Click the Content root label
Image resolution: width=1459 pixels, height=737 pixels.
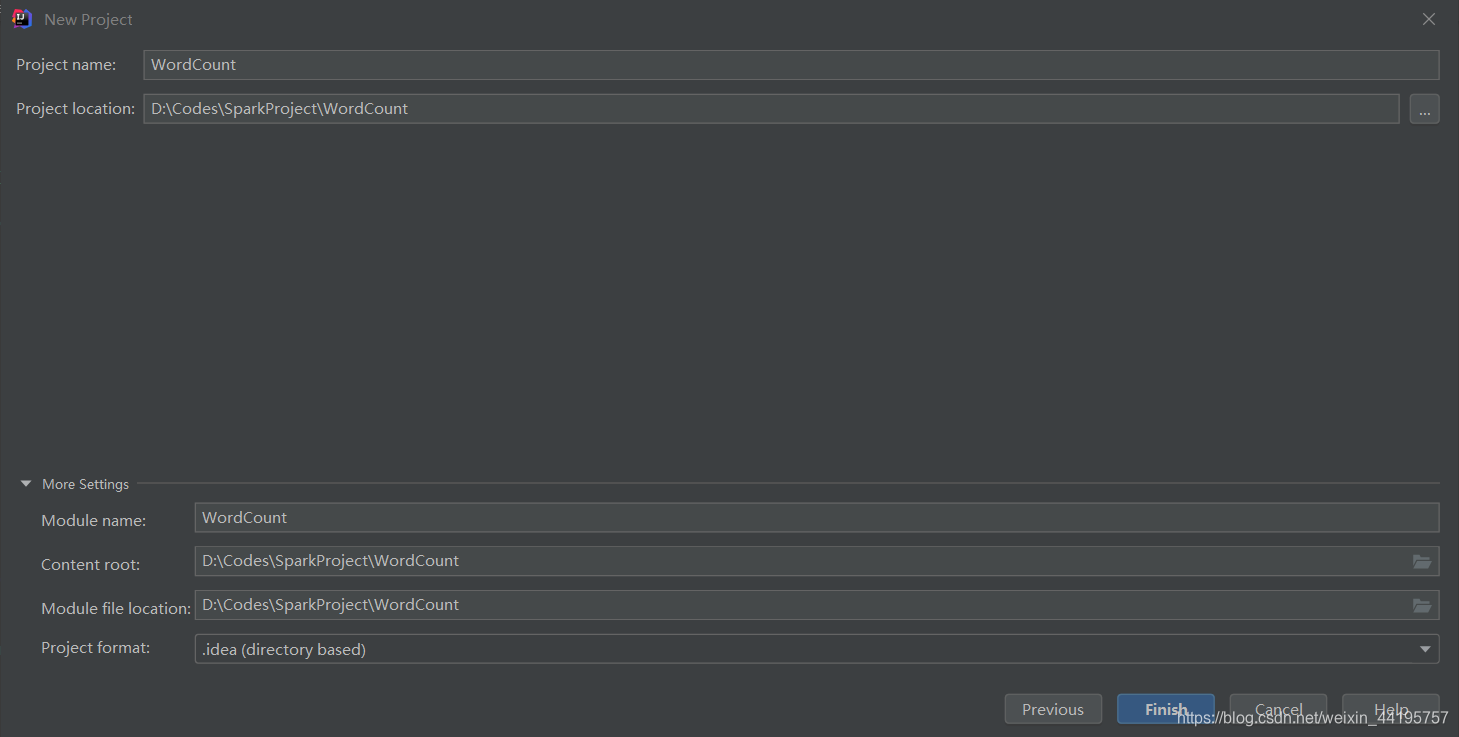click(90, 565)
